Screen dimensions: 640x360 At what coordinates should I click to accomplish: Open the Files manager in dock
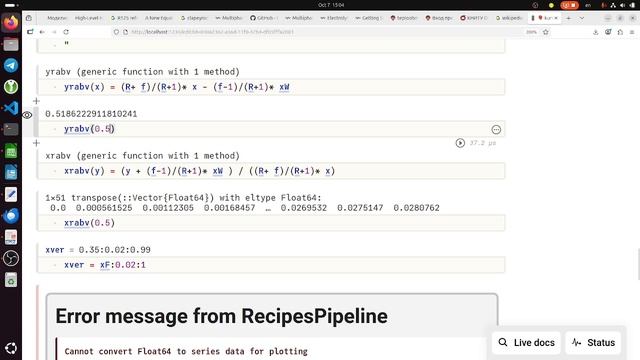point(11,44)
